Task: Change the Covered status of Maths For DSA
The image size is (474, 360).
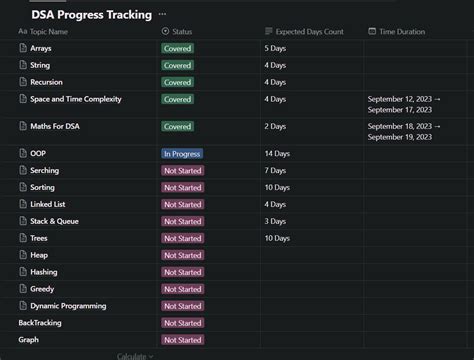Action: click(177, 126)
